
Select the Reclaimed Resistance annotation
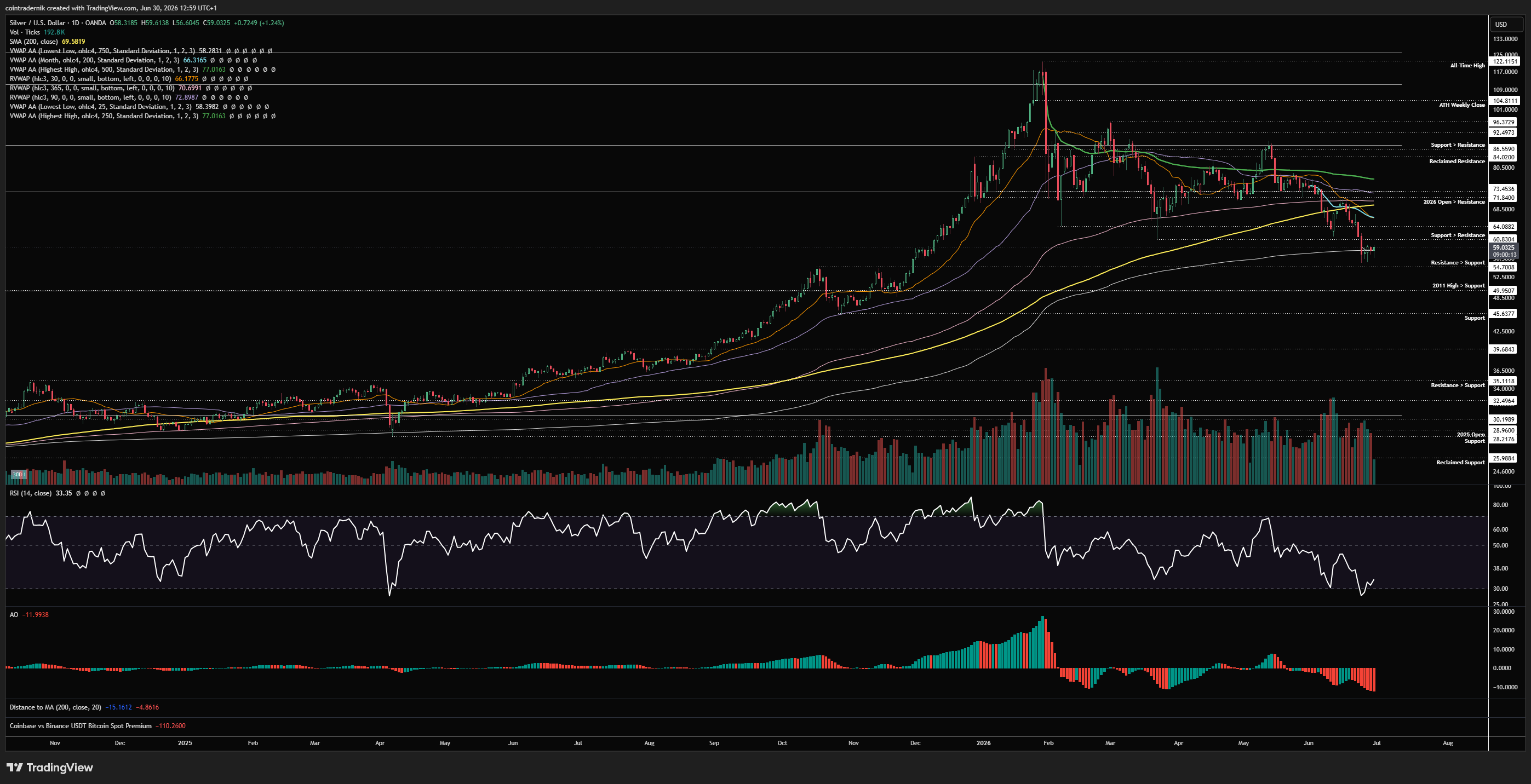pyautogui.click(x=1457, y=161)
